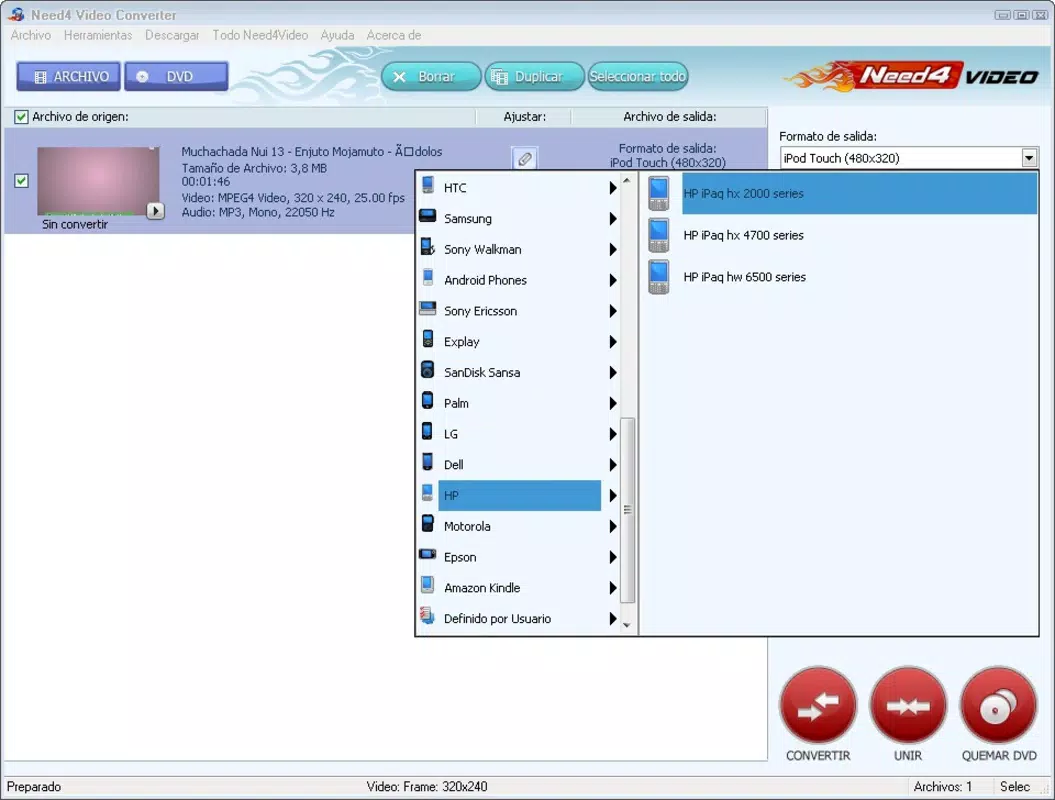
Task: Click the QUEMAR DVD round red button
Action: pyautogui.click(x=998, y=706)
